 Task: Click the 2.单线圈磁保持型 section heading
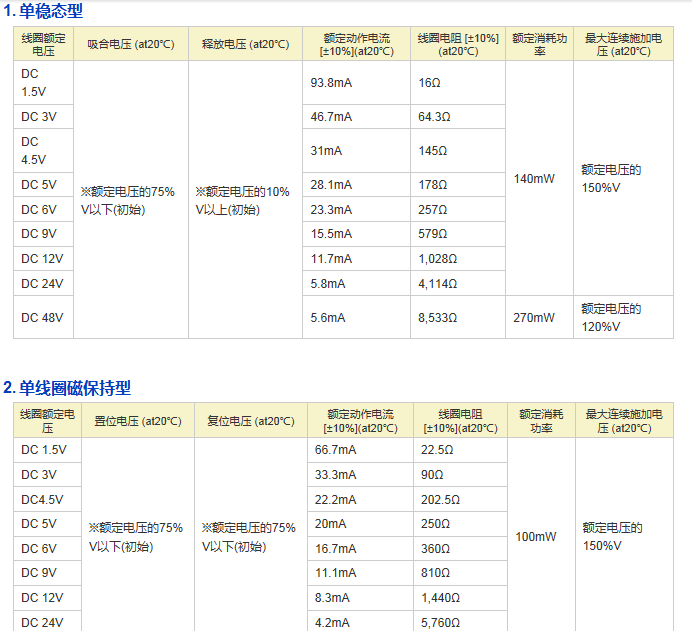pos(67,388)
